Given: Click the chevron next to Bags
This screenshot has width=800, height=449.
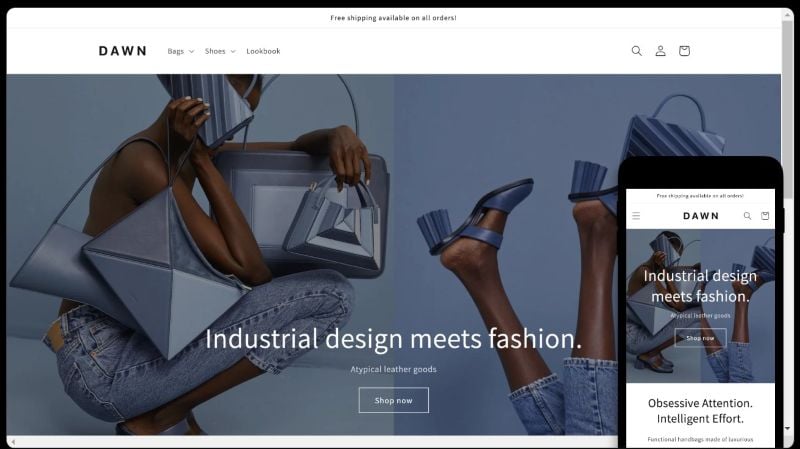Looking at the screenshot, I should click(x=191, y=52).
